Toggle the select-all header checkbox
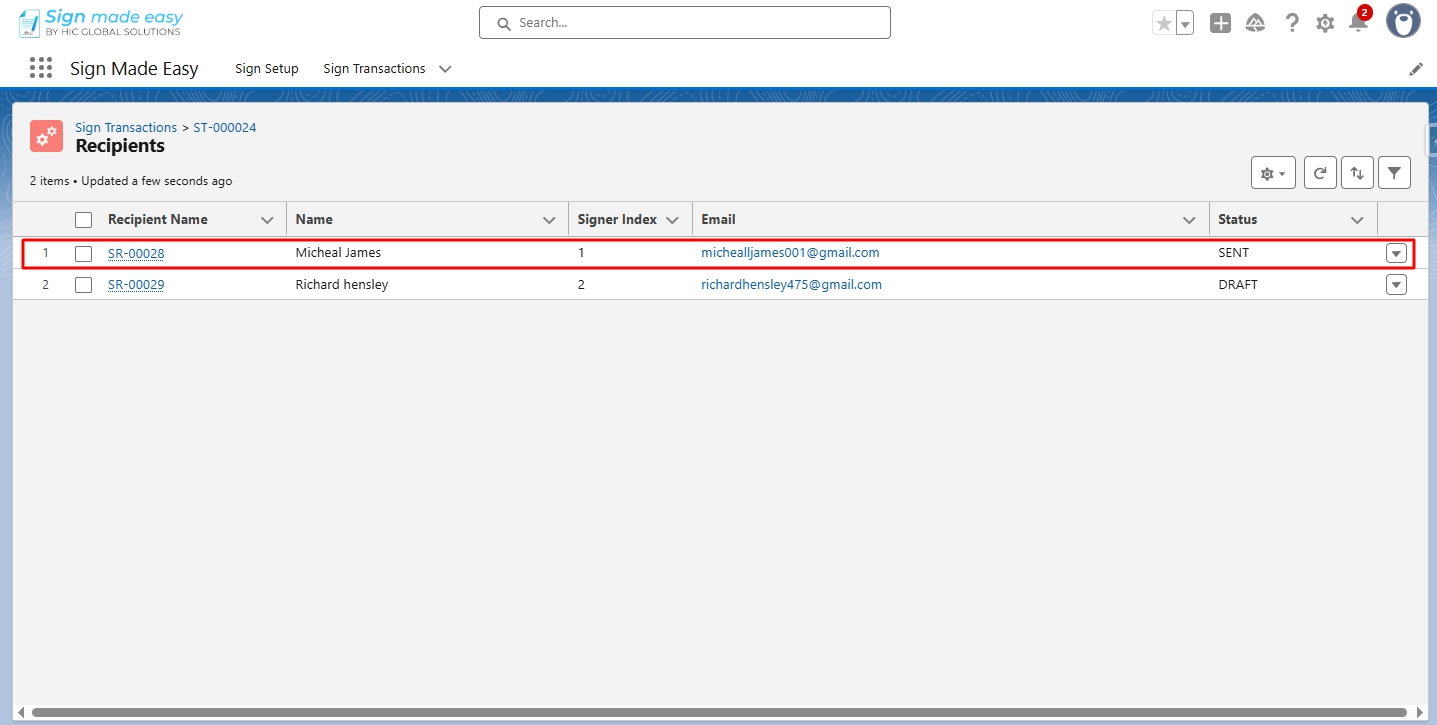This screenshot has width=1437, height=725. coord(84,220)
